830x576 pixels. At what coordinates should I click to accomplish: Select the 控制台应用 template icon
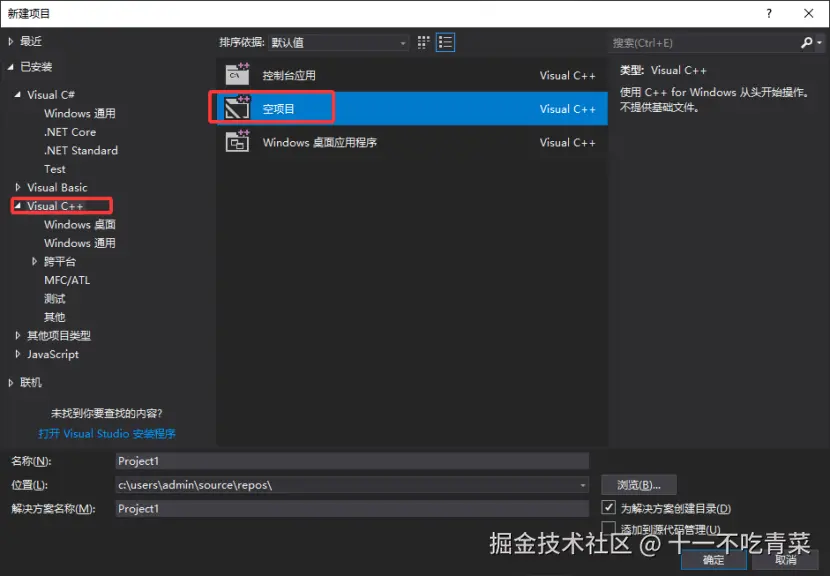[239, 72]
